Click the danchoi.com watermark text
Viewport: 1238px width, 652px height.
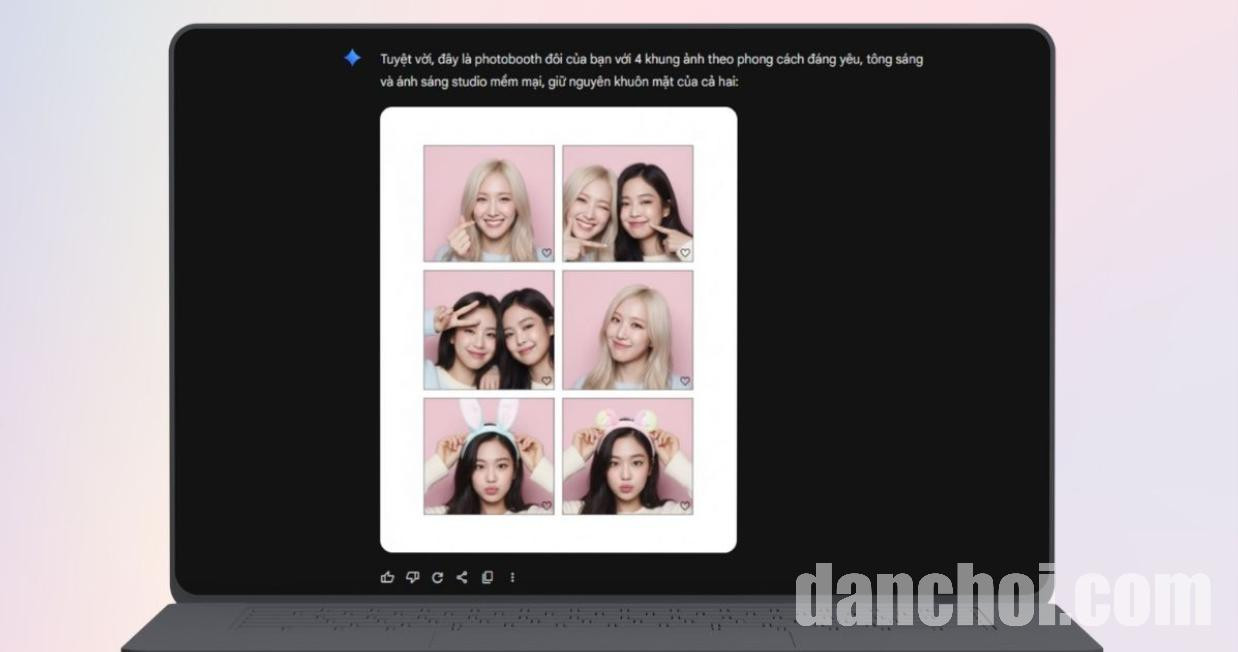point(1002,596)
